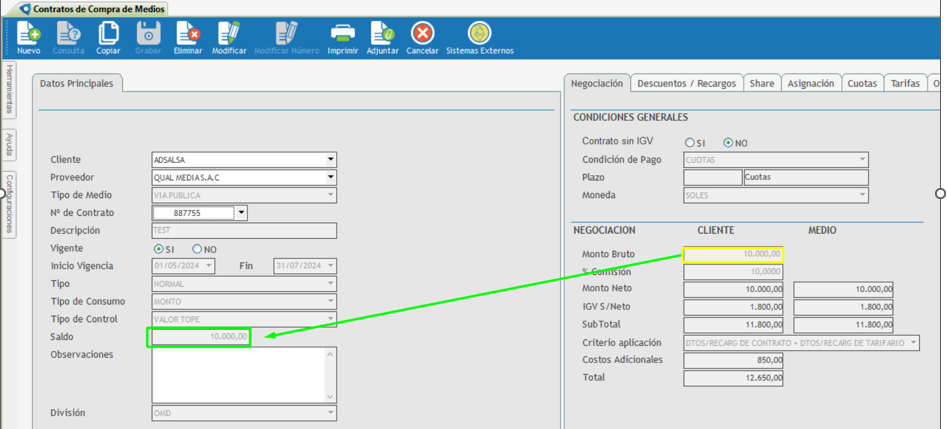The height and width of the screenshot is (429, 947).
Task: Click the IGV S/Neto medio field
Action: click(x=844, y=308)
